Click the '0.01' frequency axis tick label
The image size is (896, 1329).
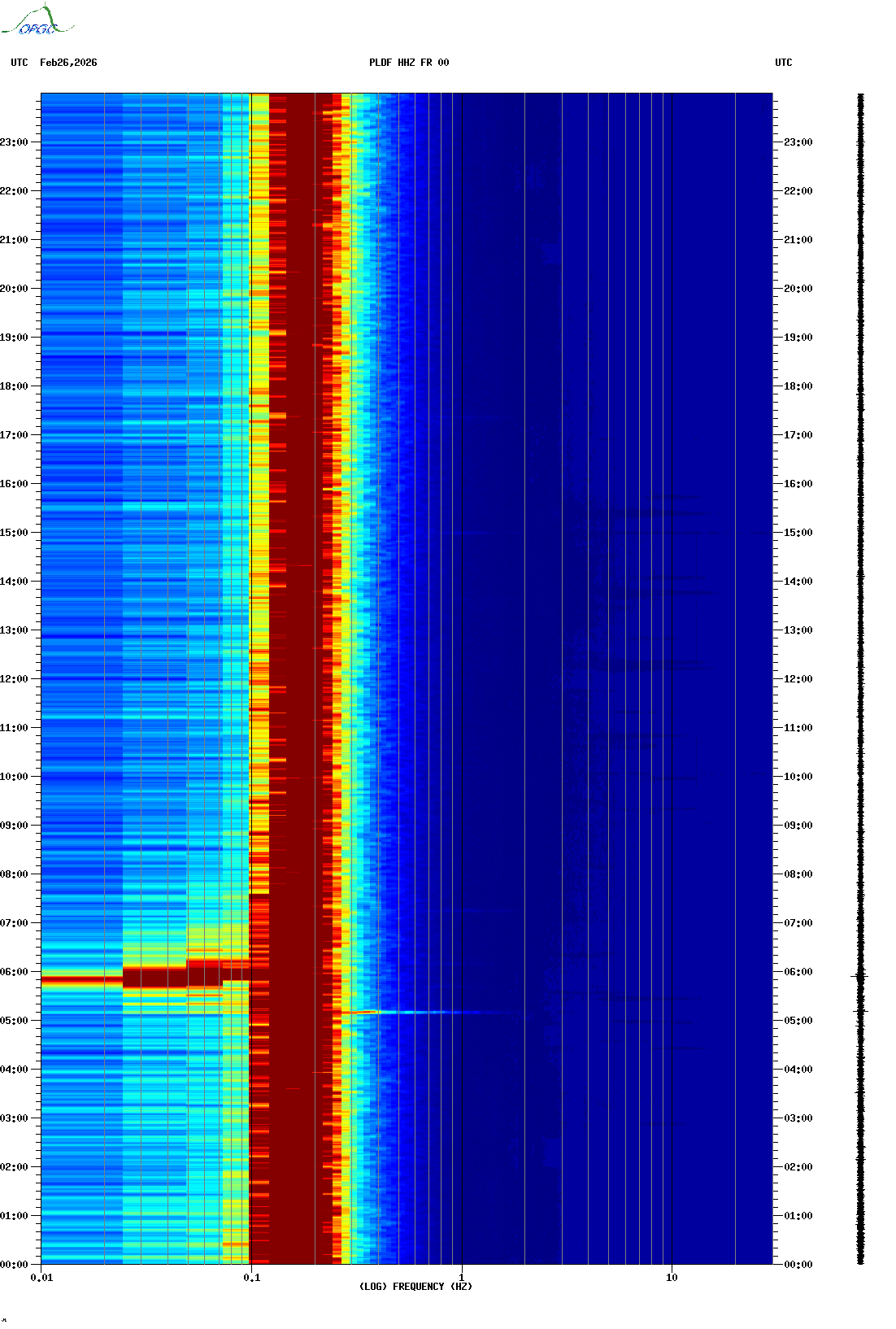pos(41,1278)
